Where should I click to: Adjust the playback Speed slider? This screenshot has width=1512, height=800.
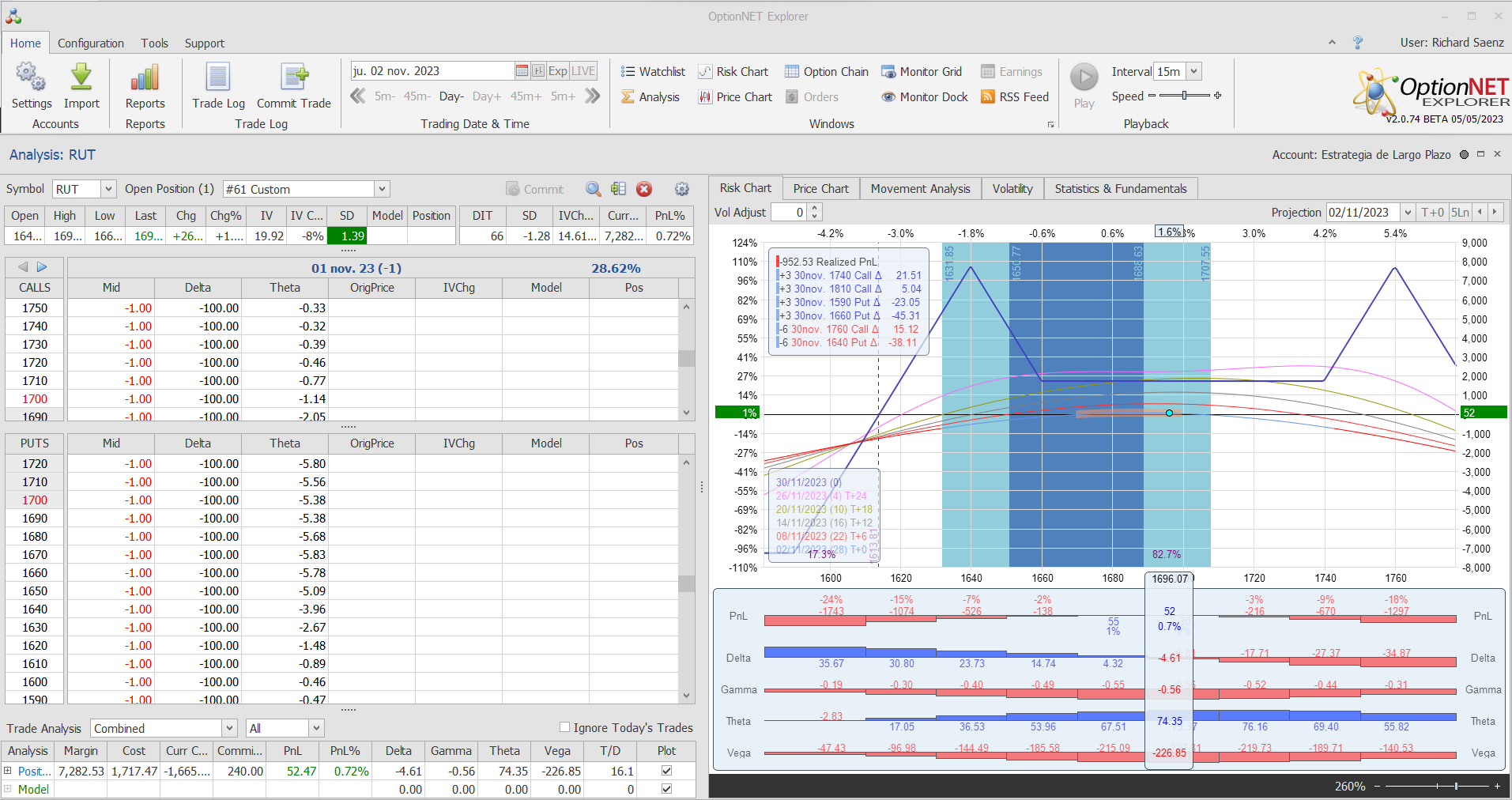pos(1184,96)
